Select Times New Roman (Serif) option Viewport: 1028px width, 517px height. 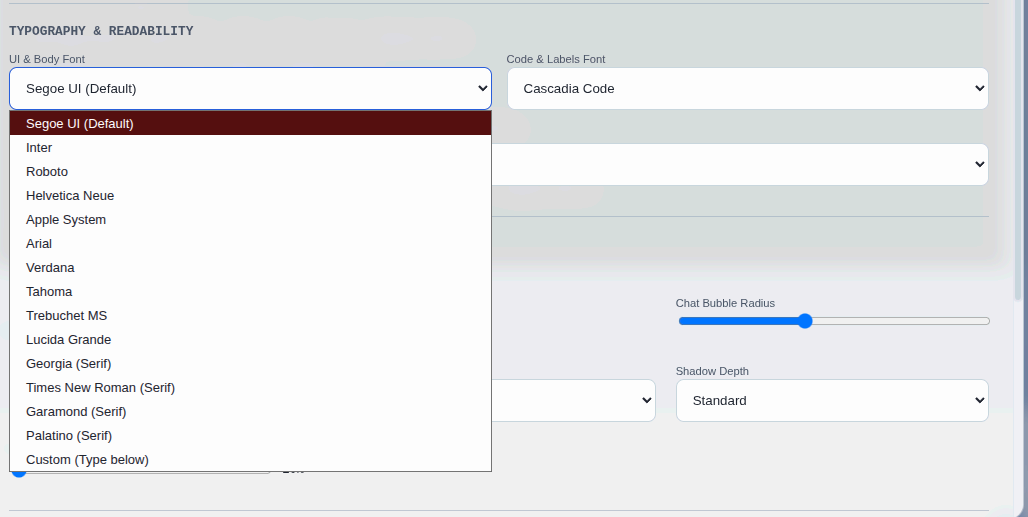(x=250, y=388)
